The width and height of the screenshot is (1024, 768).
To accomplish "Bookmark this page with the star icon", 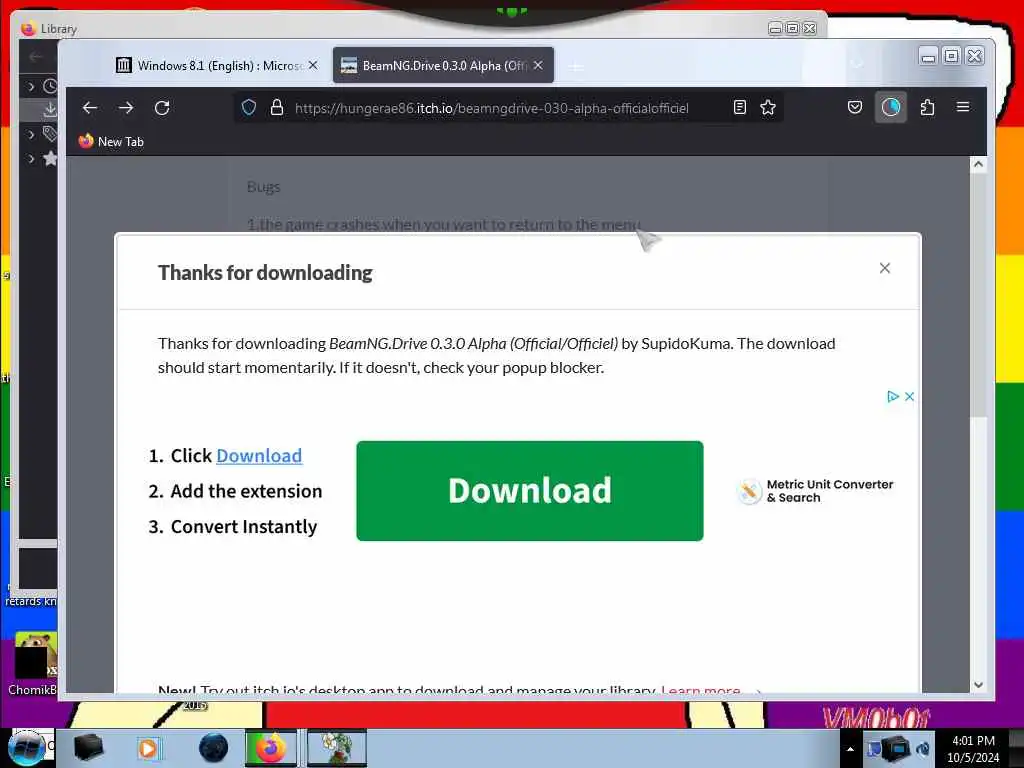I will [x=768, y=107].
